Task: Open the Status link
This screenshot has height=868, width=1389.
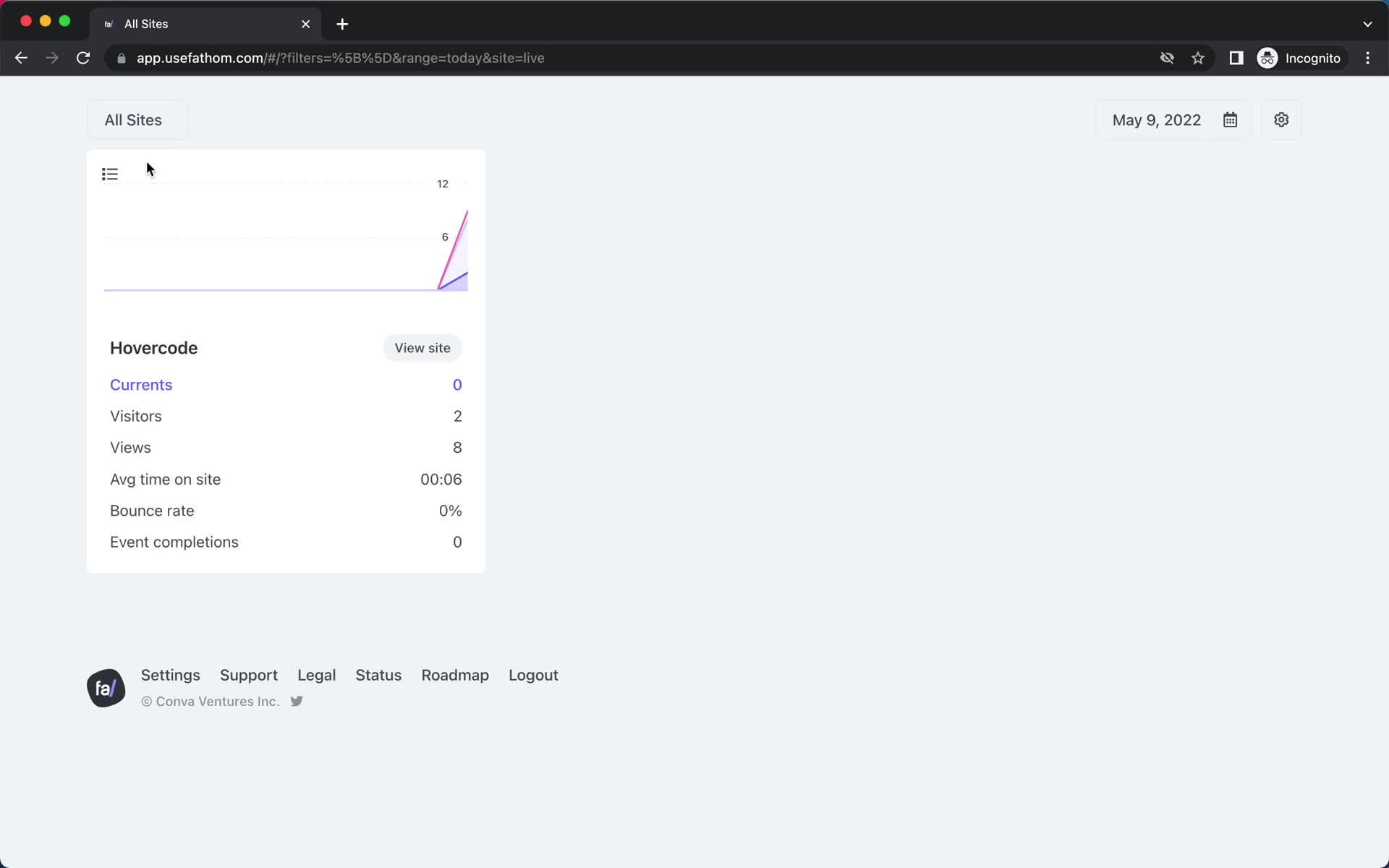Action: coord(378,675)
